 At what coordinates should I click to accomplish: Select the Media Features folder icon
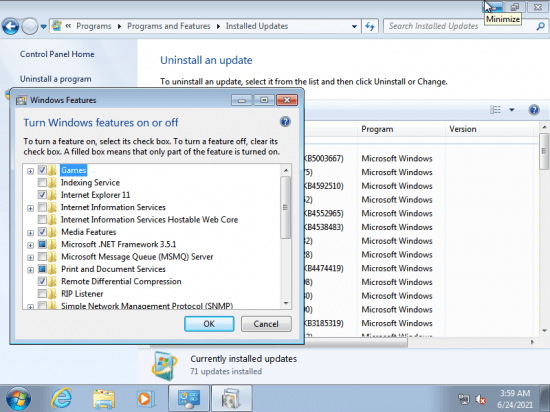coord(52,232)
